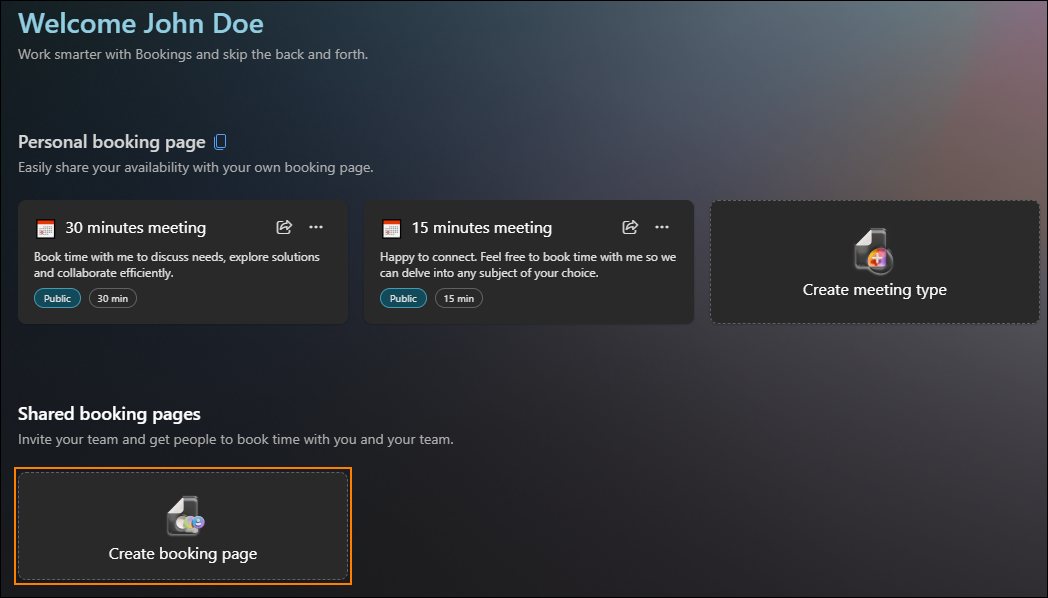The width and height of the screenshot is (1048, 598).
Task: Click the Create booking page icon
Action: [x=185, y=516]
